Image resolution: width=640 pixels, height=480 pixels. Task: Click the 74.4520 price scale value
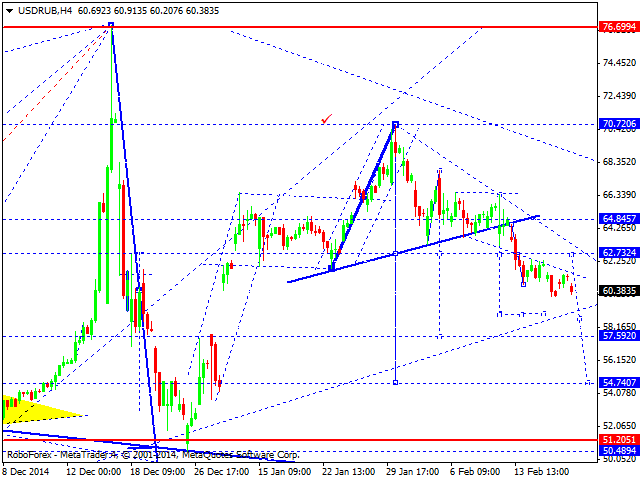point(619,63)
